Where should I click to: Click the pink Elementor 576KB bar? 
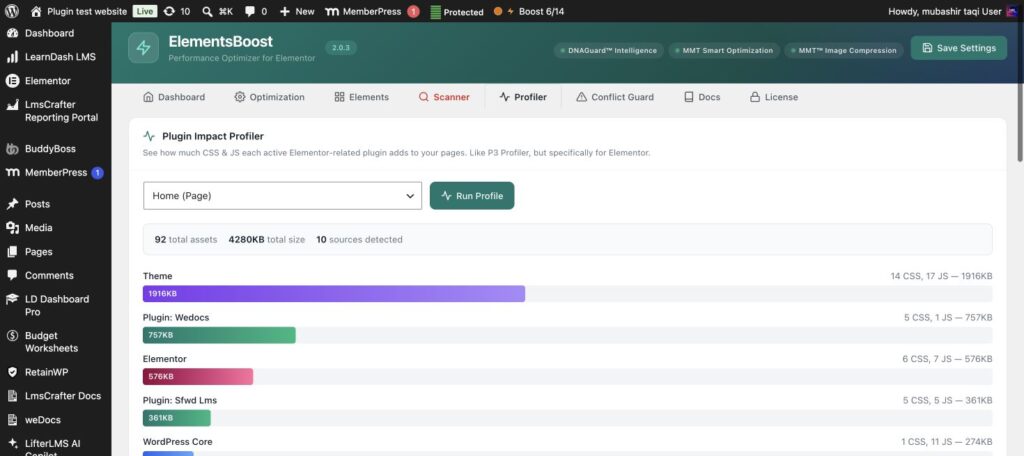pos(198,376)
